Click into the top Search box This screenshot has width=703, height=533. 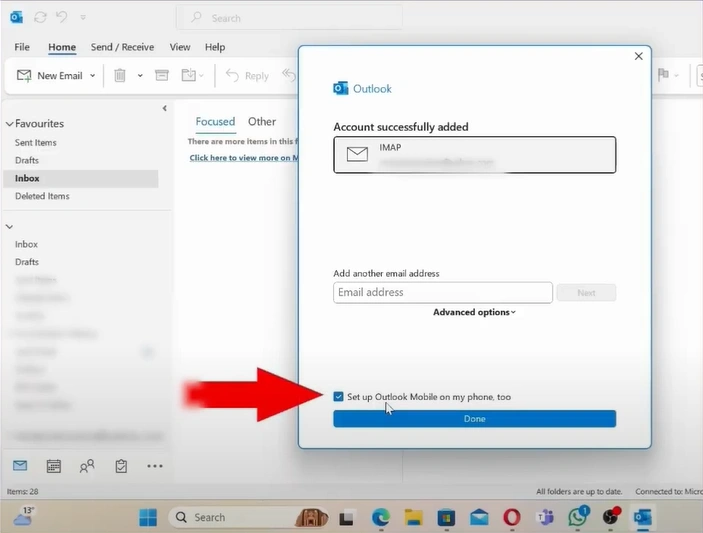pos(290,18)
